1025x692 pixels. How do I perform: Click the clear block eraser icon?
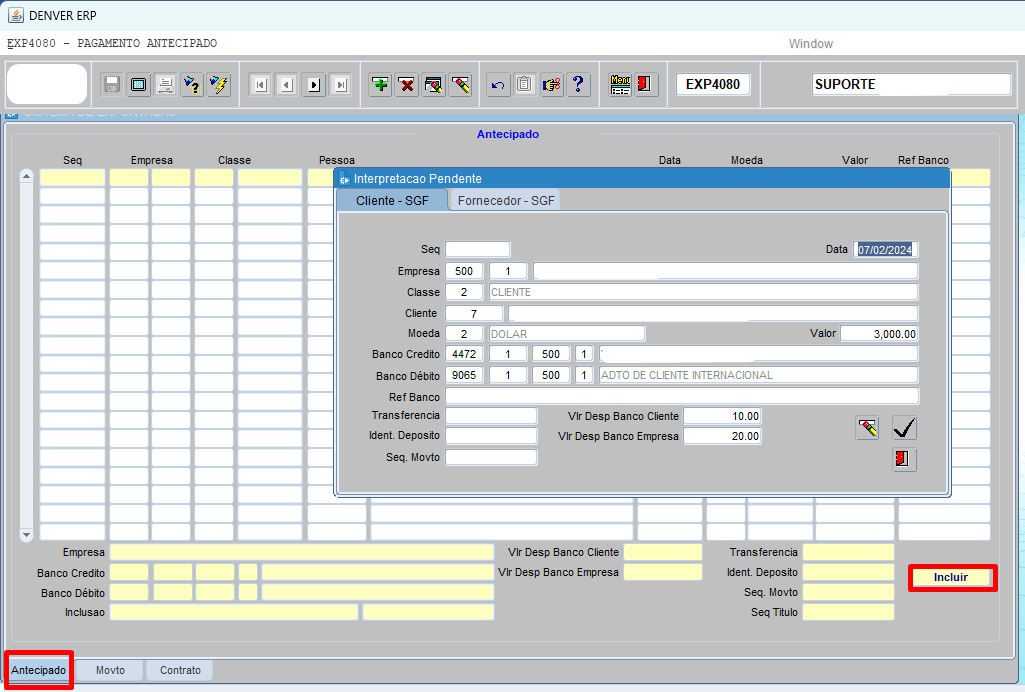433,84
